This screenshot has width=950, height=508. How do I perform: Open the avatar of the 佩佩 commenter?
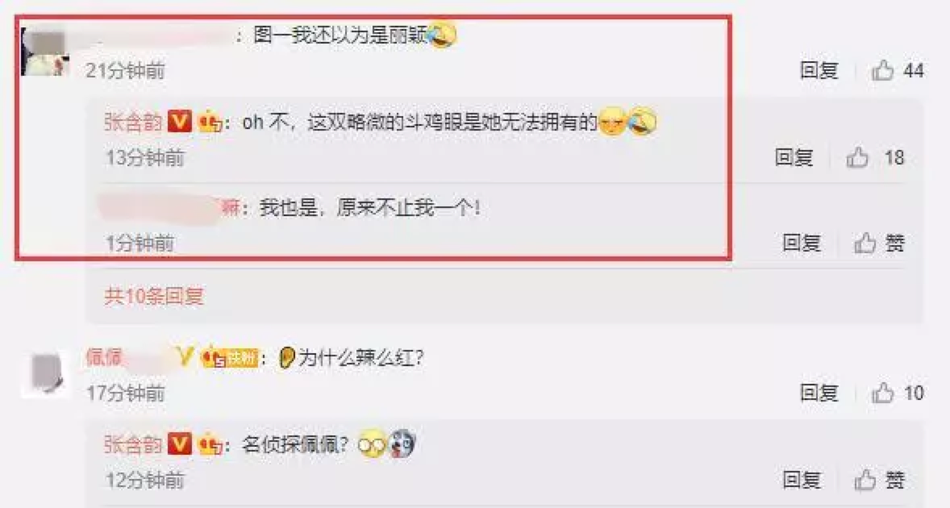[46, 372]
